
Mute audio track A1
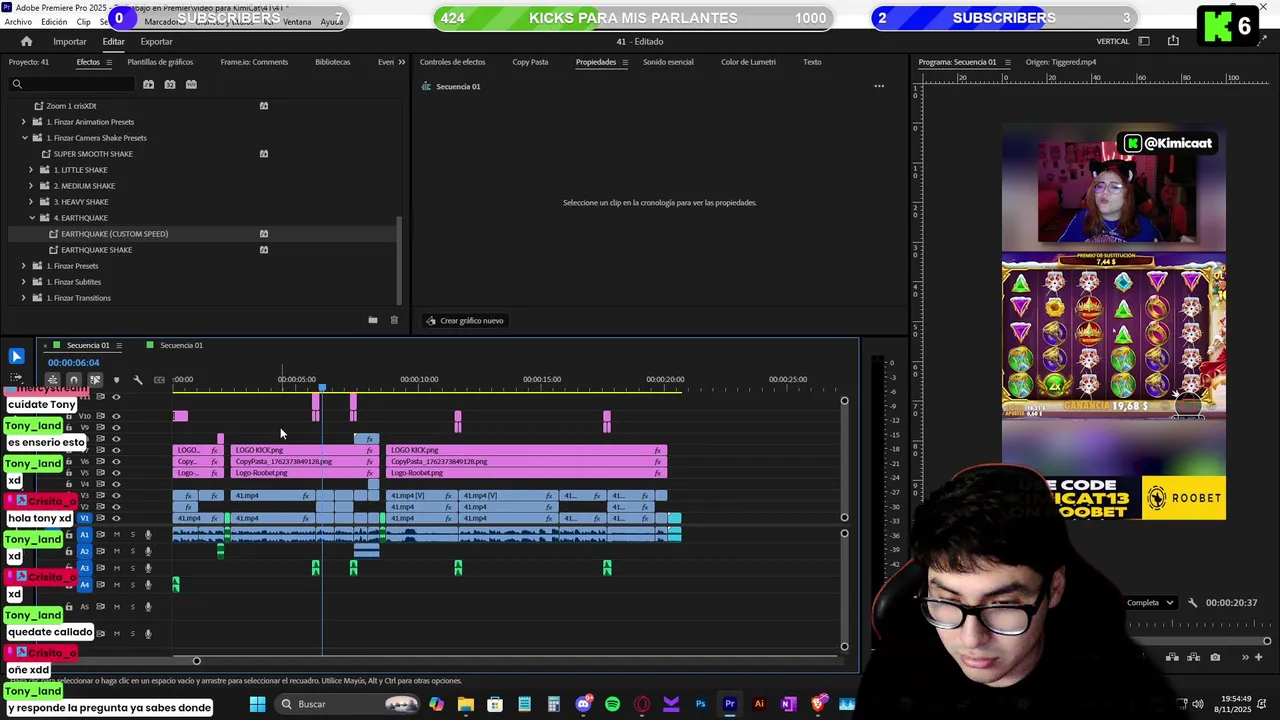[116, 534]
